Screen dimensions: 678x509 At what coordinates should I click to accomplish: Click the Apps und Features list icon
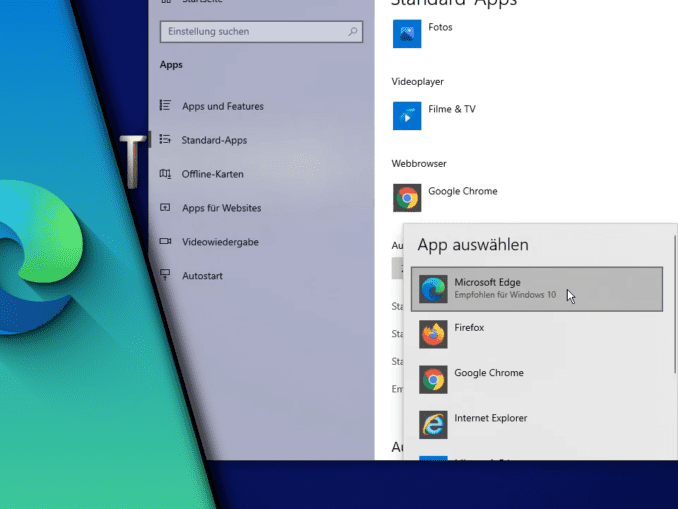click(166, 106)
